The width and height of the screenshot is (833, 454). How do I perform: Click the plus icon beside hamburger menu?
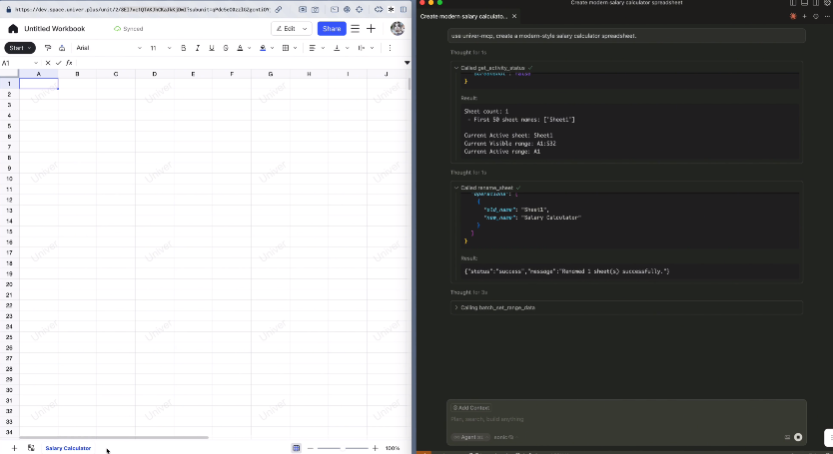[x=371, y=29]
